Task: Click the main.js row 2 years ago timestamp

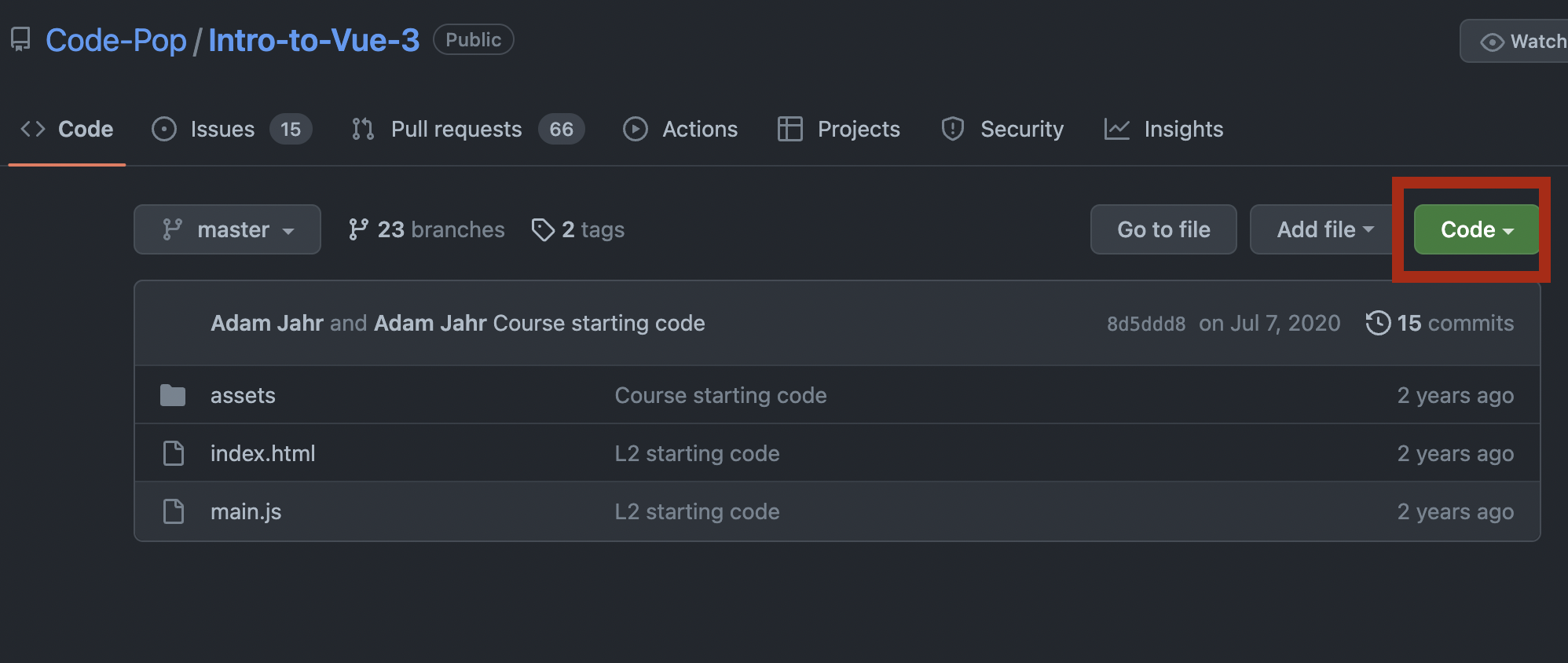Action: (1455, 511)
